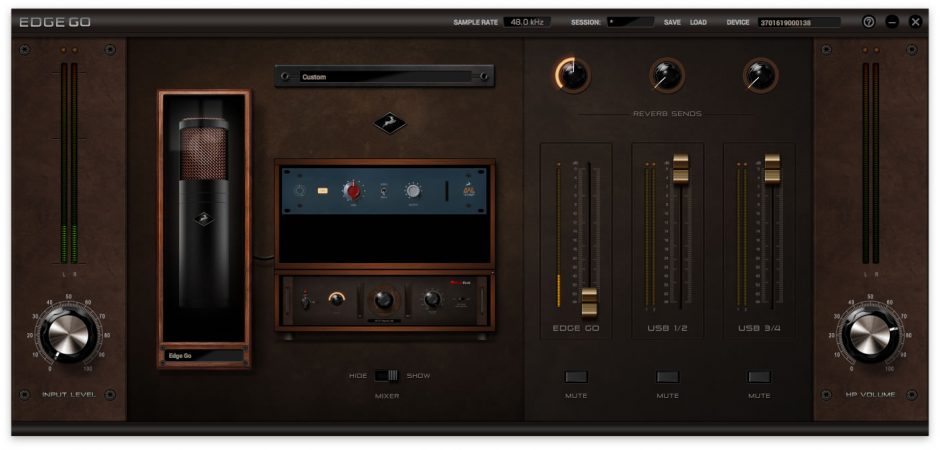Click the SHOW label beside mixer switch
Screen dimensions: 940x450
(418, 376)
